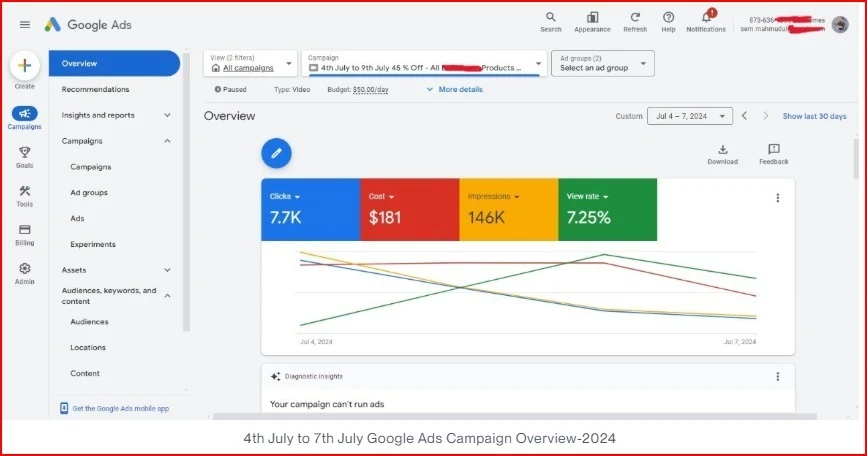Viewport: 867px width, 456px height.
Task: Click the Google Ads logo
Action: pyautogui.click(x=88, y=24)
